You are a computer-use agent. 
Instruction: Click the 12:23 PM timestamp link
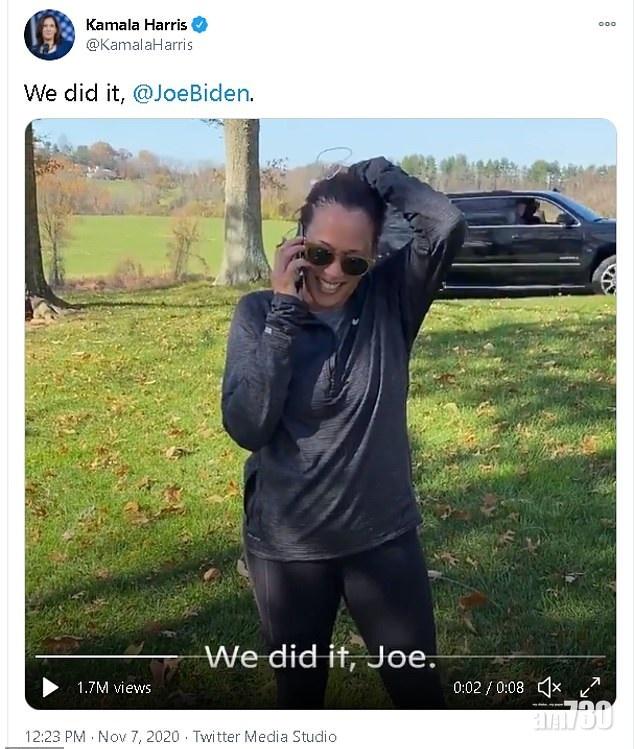coord(55,736)
